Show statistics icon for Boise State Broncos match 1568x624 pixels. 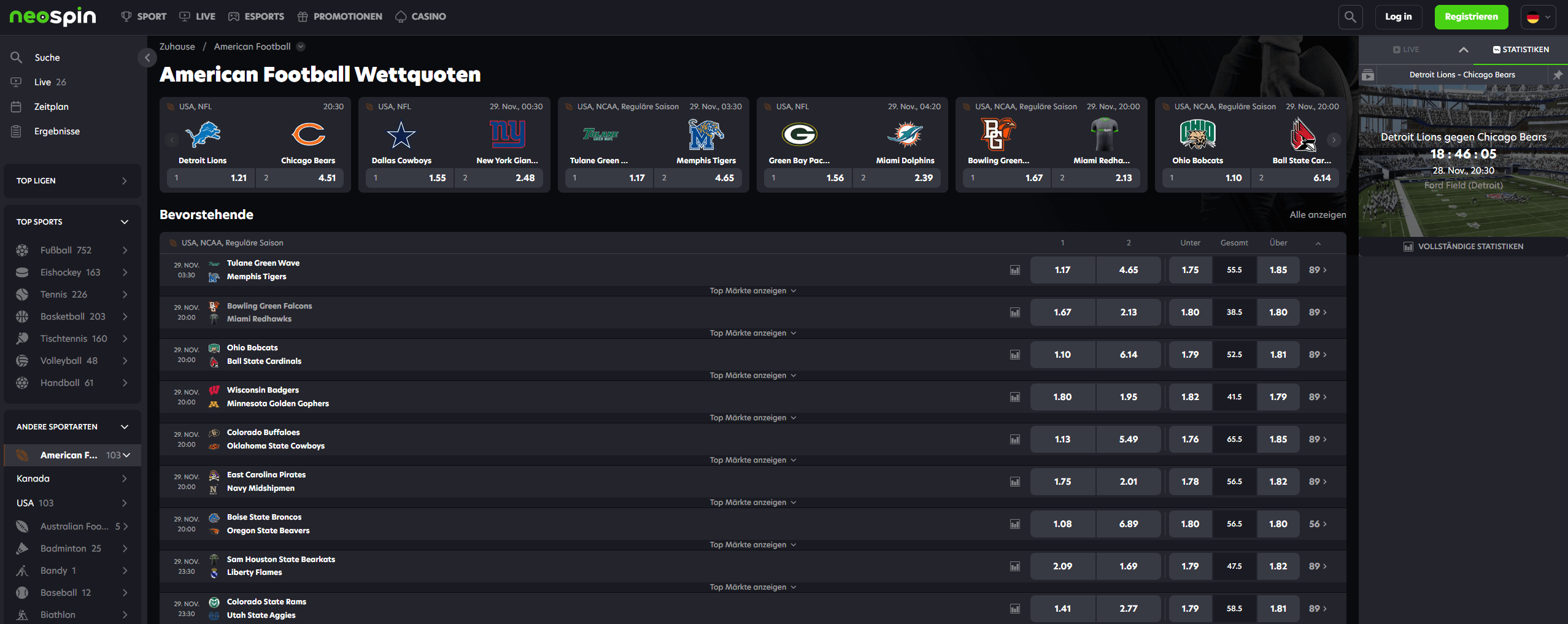(1015, 524)
